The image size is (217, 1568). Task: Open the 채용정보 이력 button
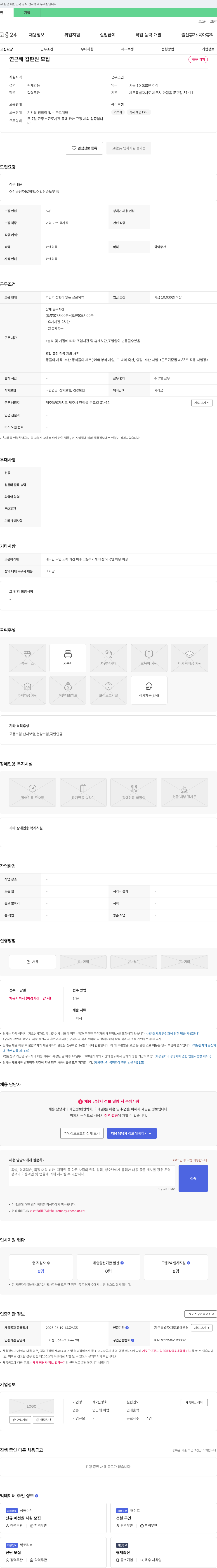pyautogui.click(x=194, y=1402)
